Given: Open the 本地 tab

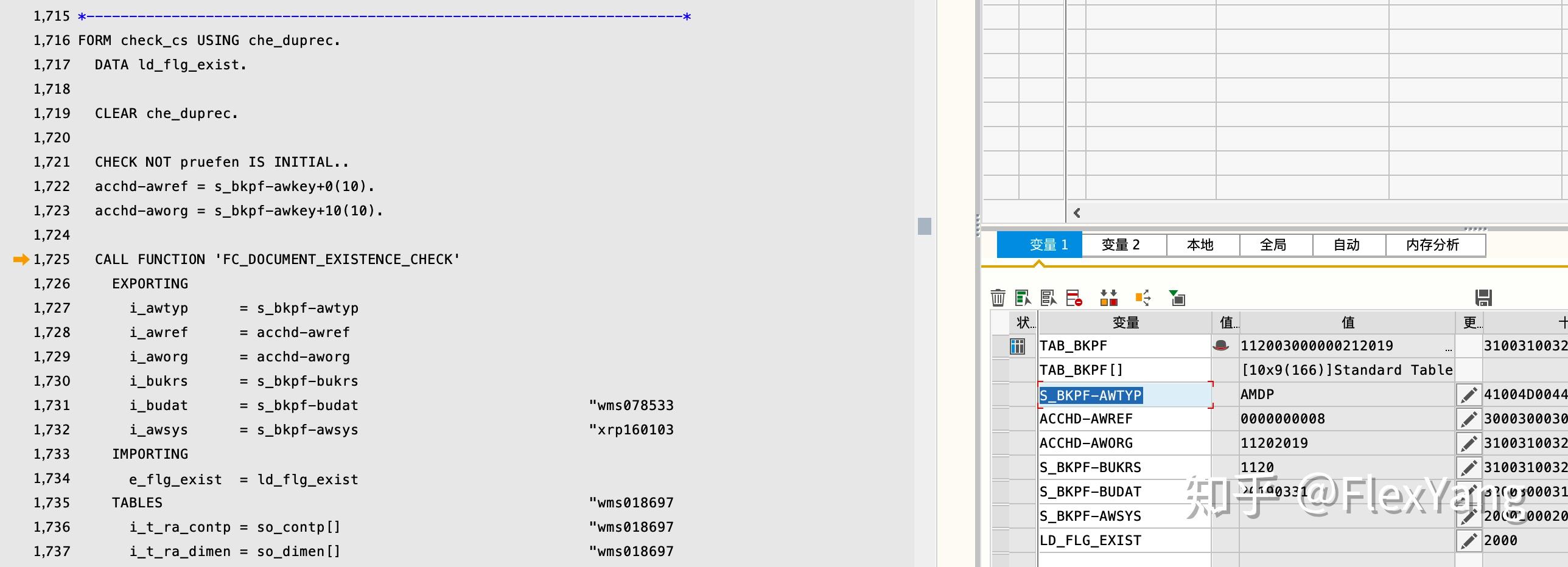Looking at the screenshot, I should 1203,245.
